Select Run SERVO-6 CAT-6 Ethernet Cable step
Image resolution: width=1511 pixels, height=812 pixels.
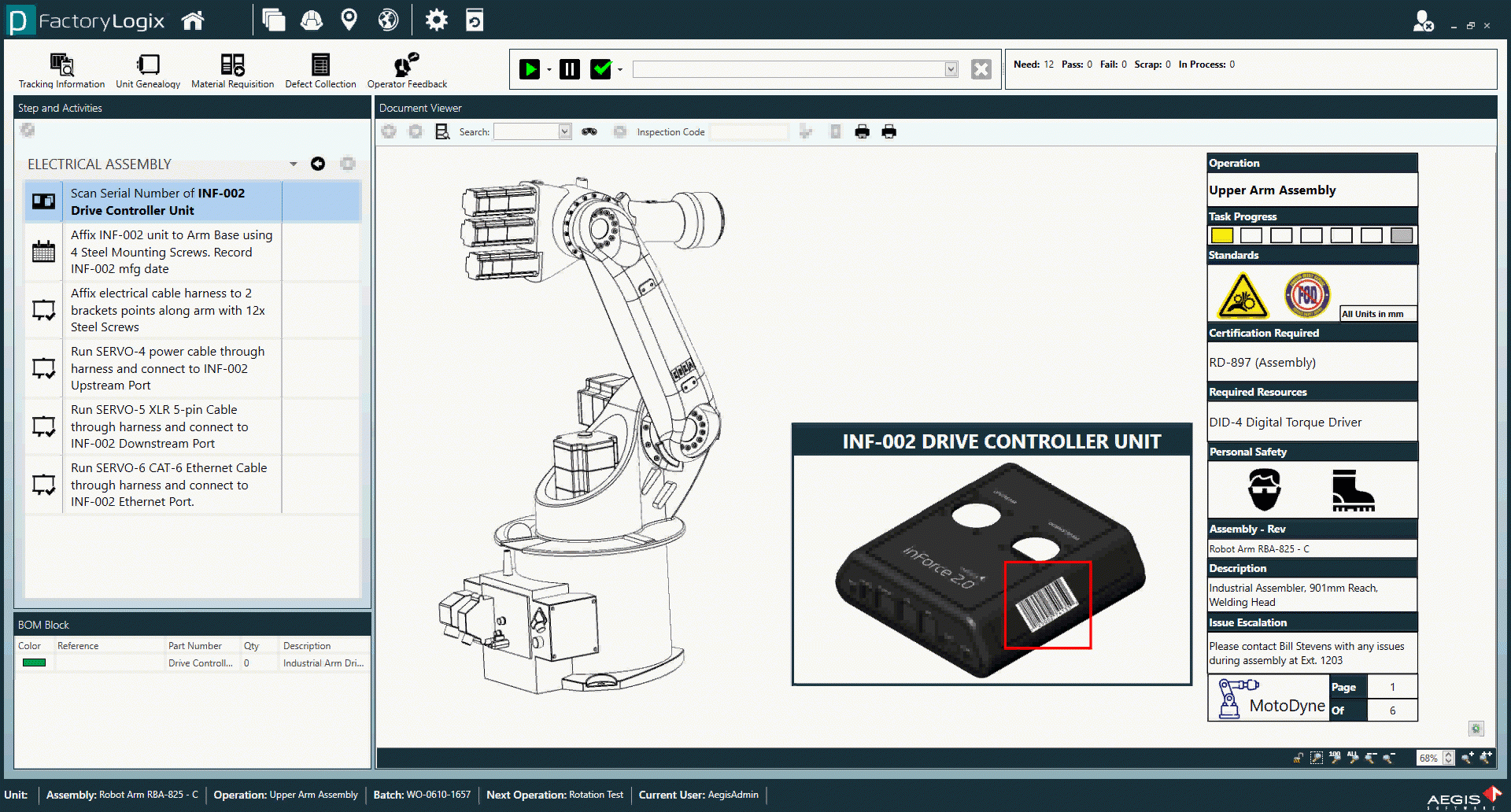tap(193, 485)
